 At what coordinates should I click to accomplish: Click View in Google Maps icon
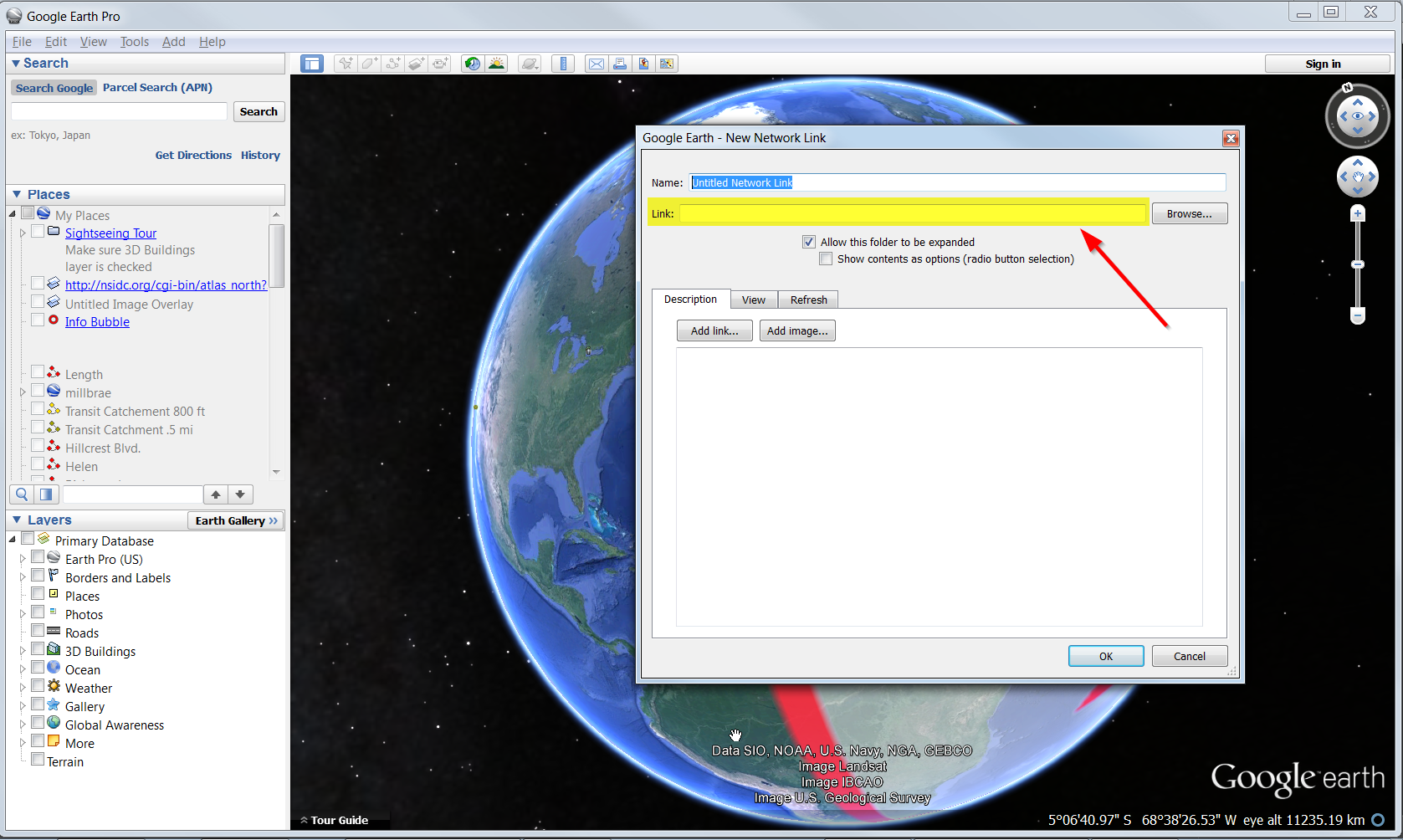point(667,64)
